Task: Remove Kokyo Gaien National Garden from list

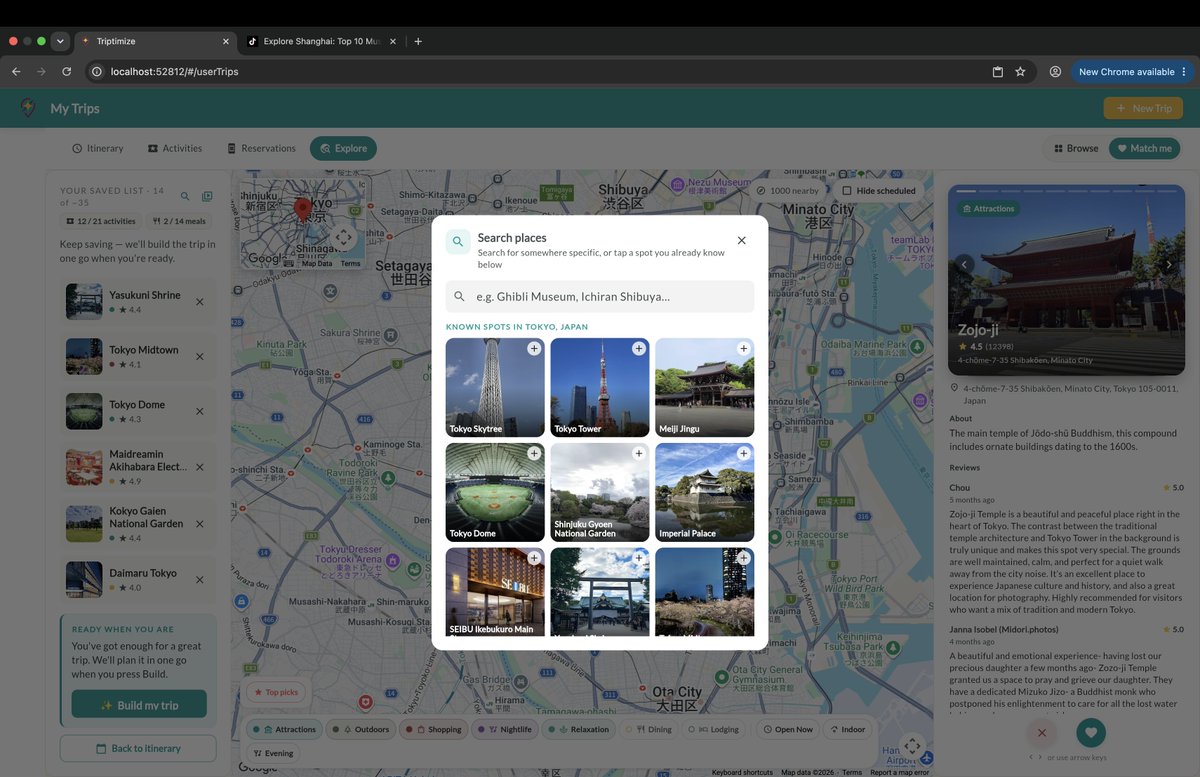Action: tap(200, 524)
